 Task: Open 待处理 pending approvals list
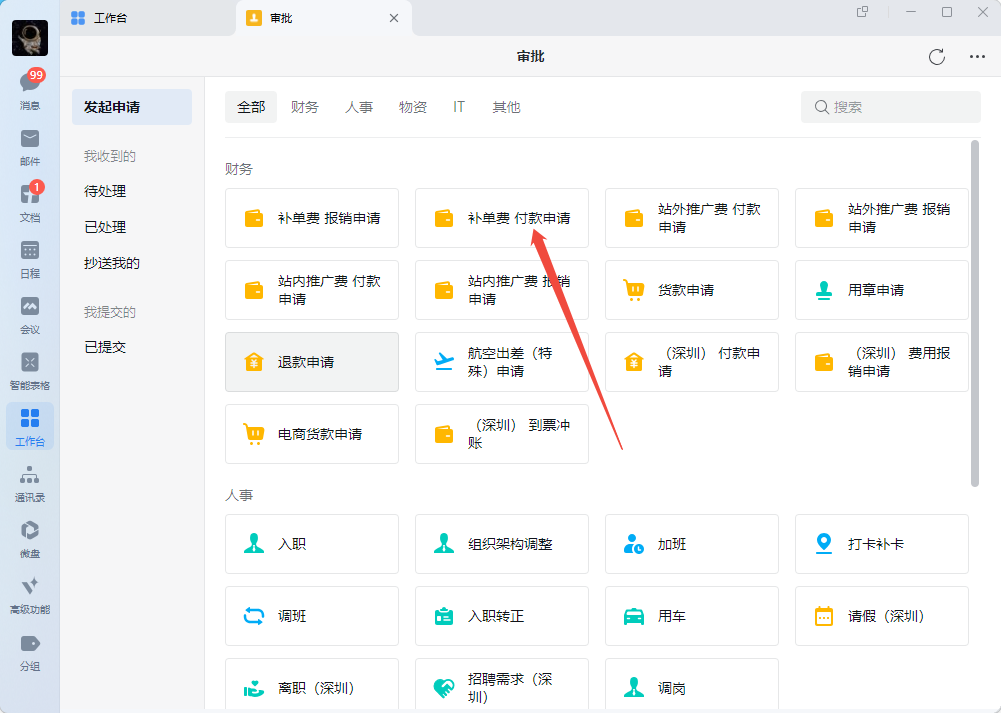coord(105,191)
